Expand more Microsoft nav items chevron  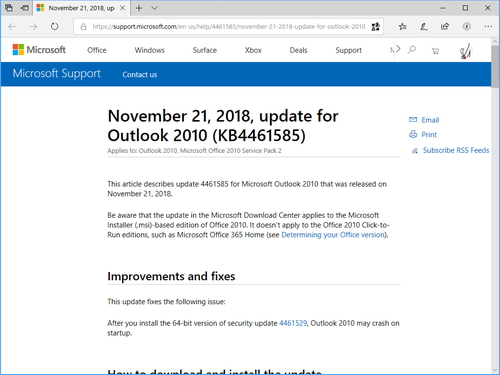click(398, 49)
